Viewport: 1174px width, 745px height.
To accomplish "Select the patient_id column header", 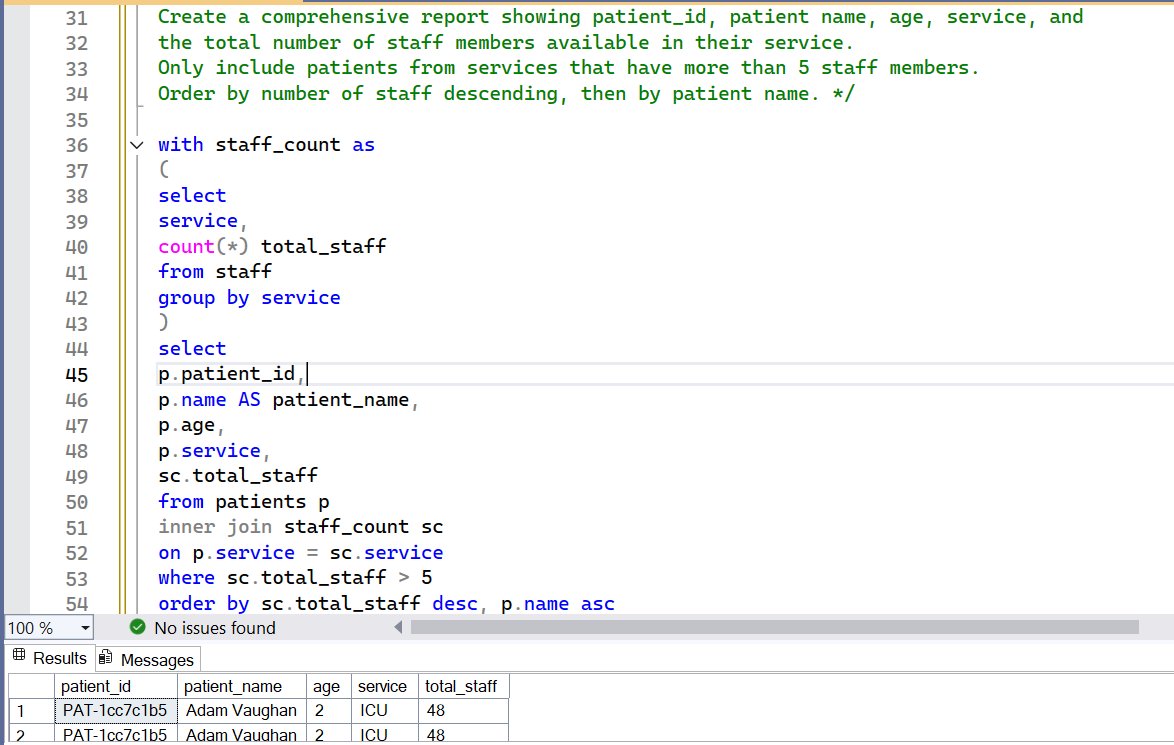I will click(x=116, y=686).
